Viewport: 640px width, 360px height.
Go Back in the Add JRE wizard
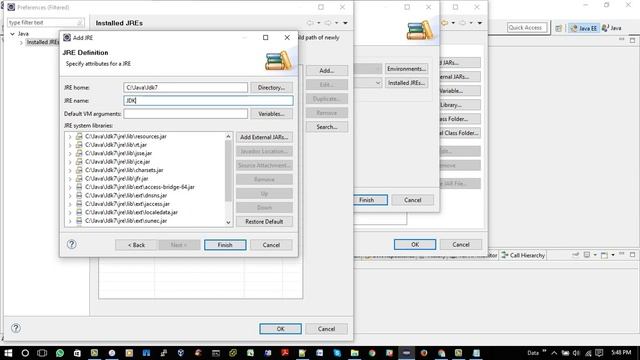(136, 245)
